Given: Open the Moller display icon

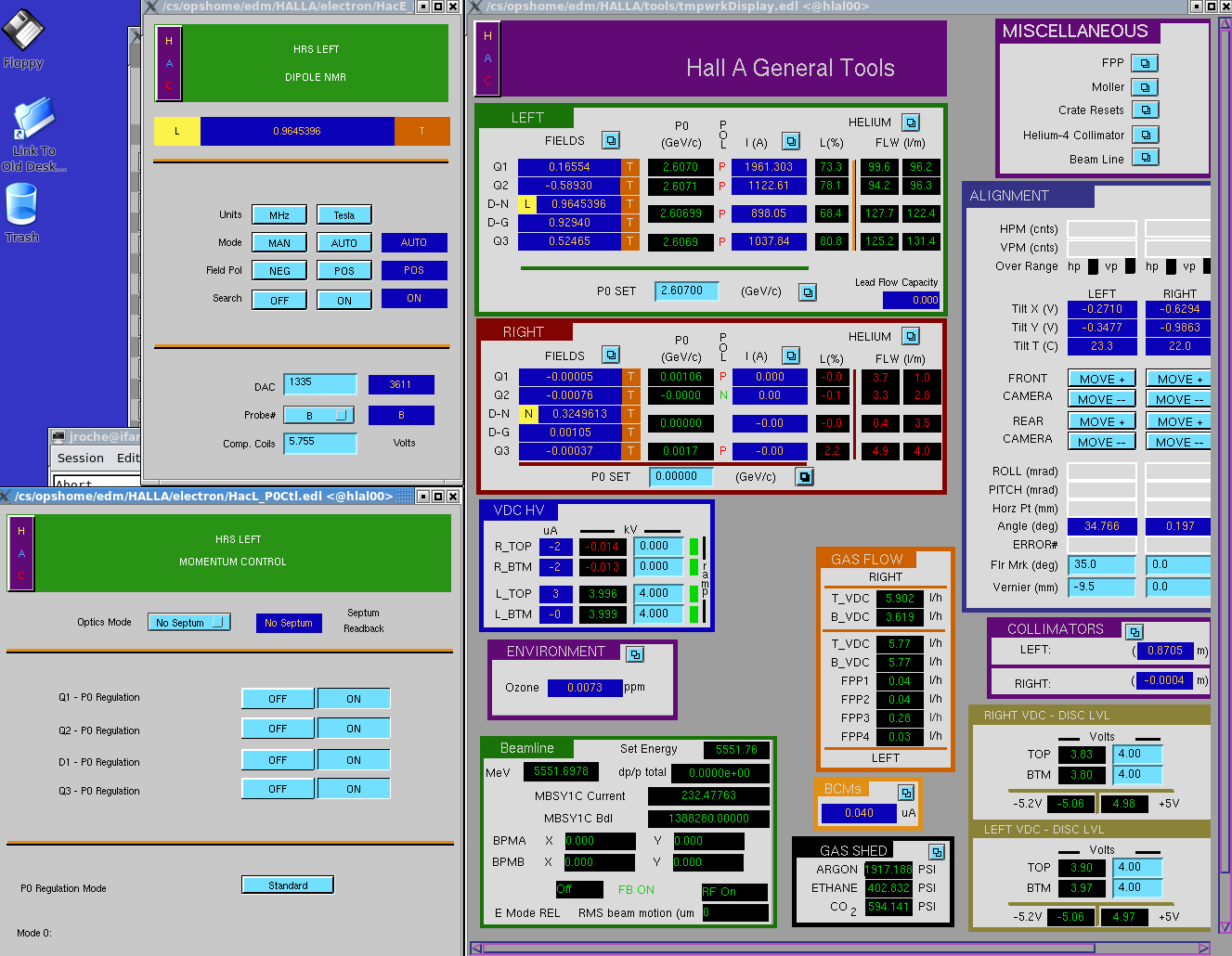Looking at the screenshot, I should pos(1145,87).
